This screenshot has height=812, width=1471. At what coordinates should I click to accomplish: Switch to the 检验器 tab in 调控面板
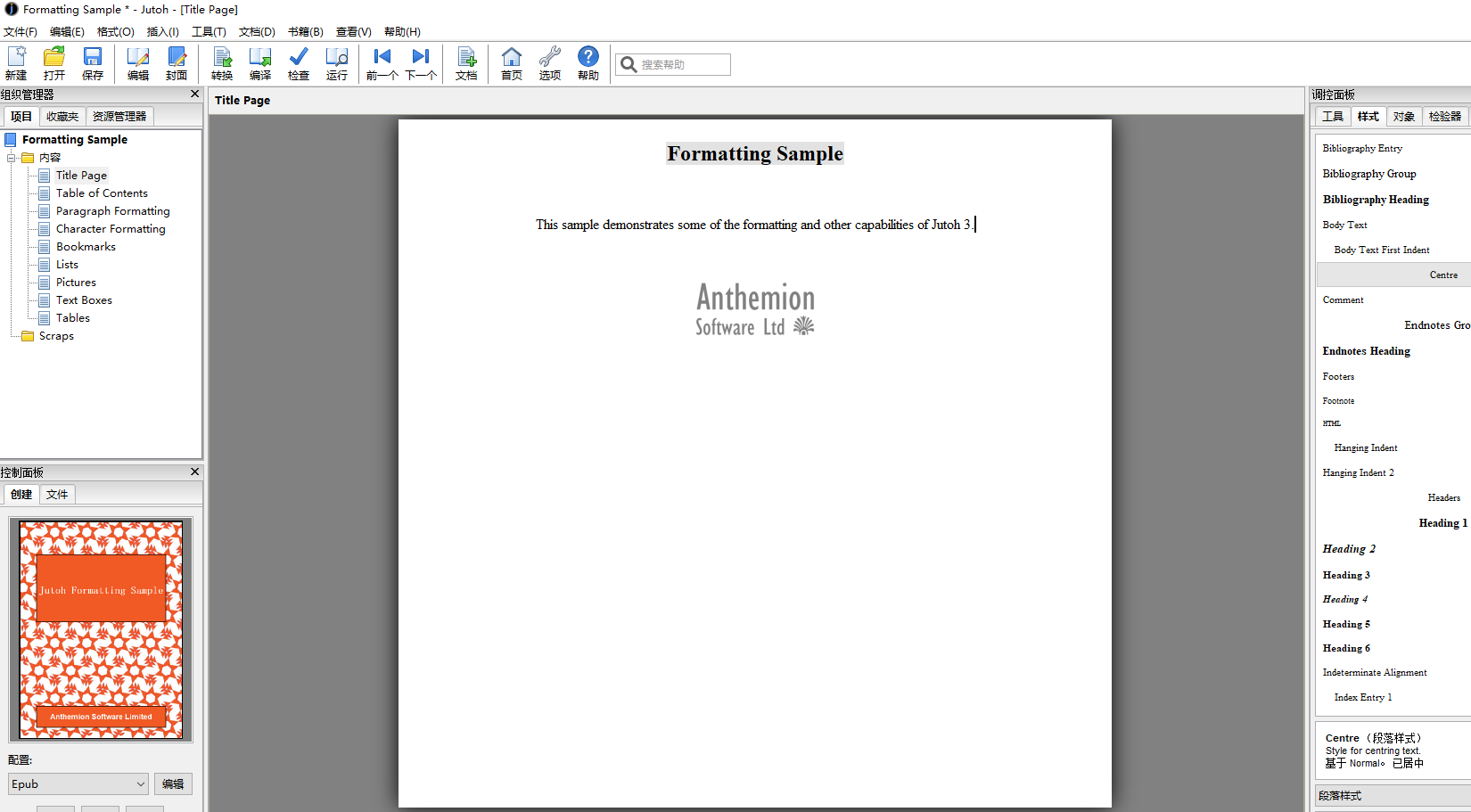(x=1445, y=116)
